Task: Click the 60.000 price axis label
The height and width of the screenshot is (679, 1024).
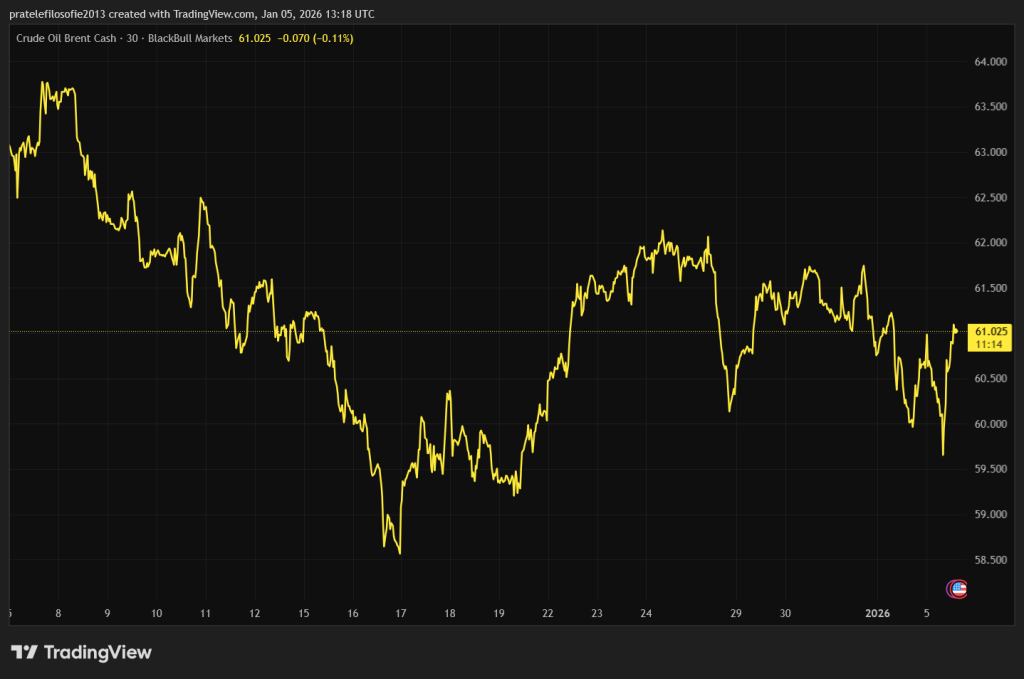Action: coord(991,424)
